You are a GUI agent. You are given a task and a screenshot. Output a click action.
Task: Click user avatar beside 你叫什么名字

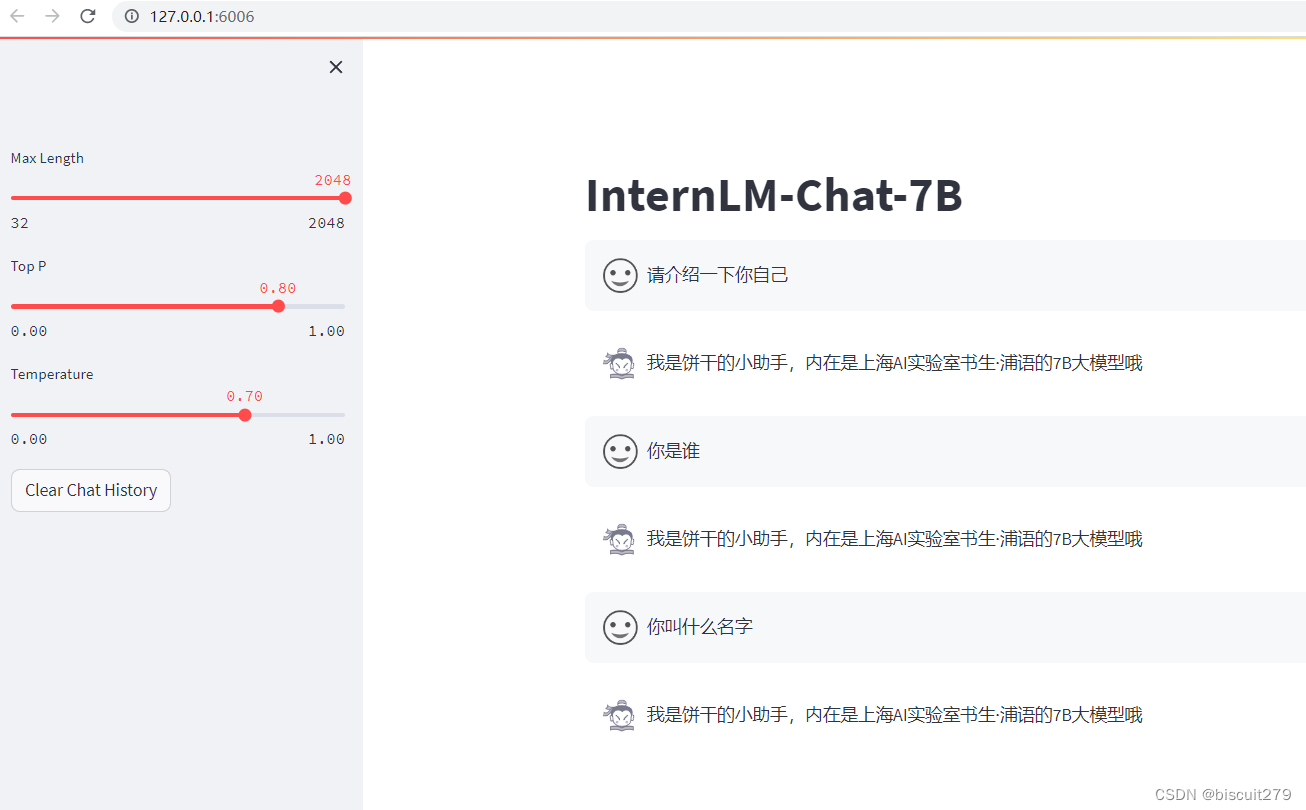(620, 627)
